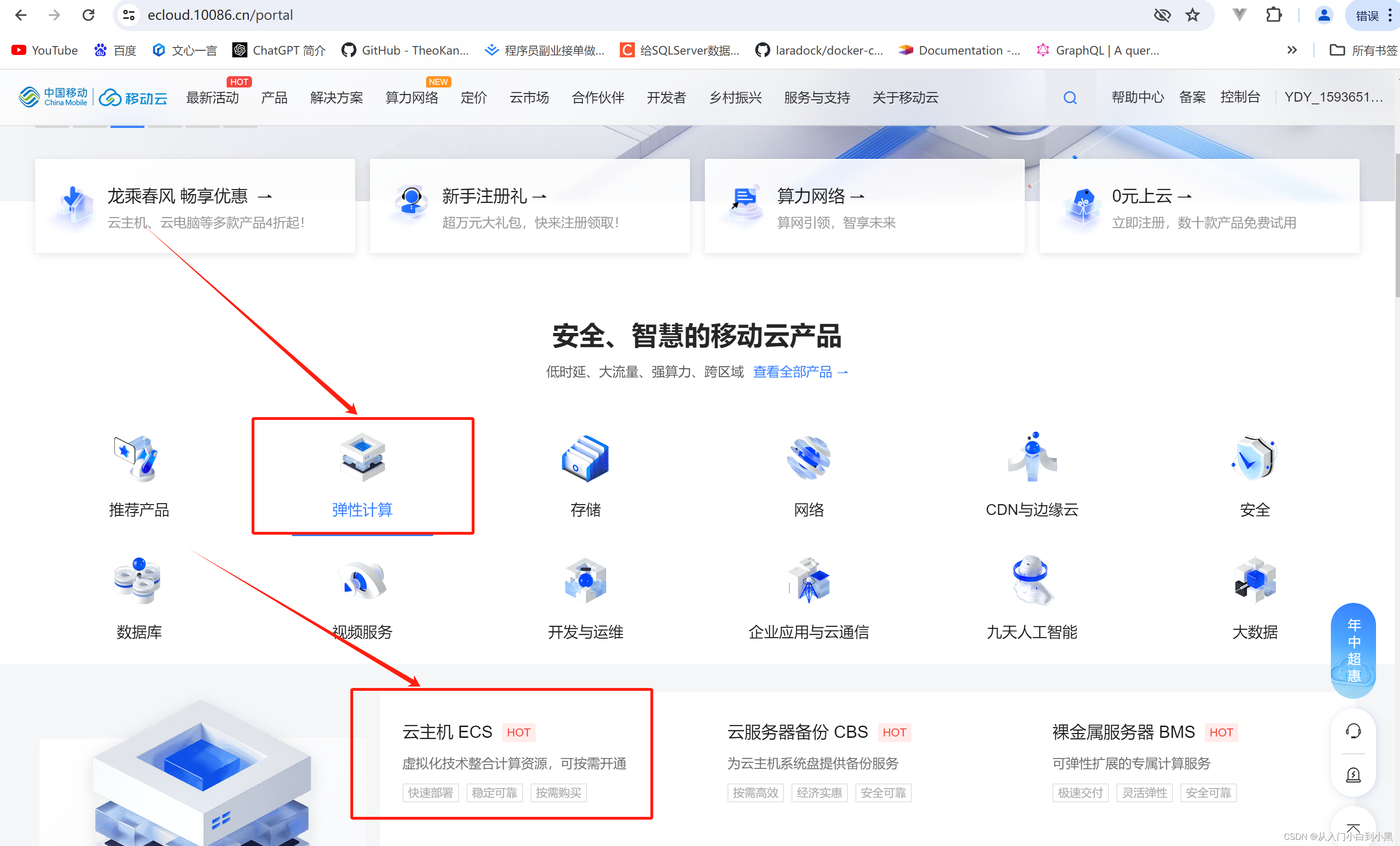This screenshot has width=1400, height=846.
Task: Select the 九天人工智能 AI category icon
Action: 1031,580
